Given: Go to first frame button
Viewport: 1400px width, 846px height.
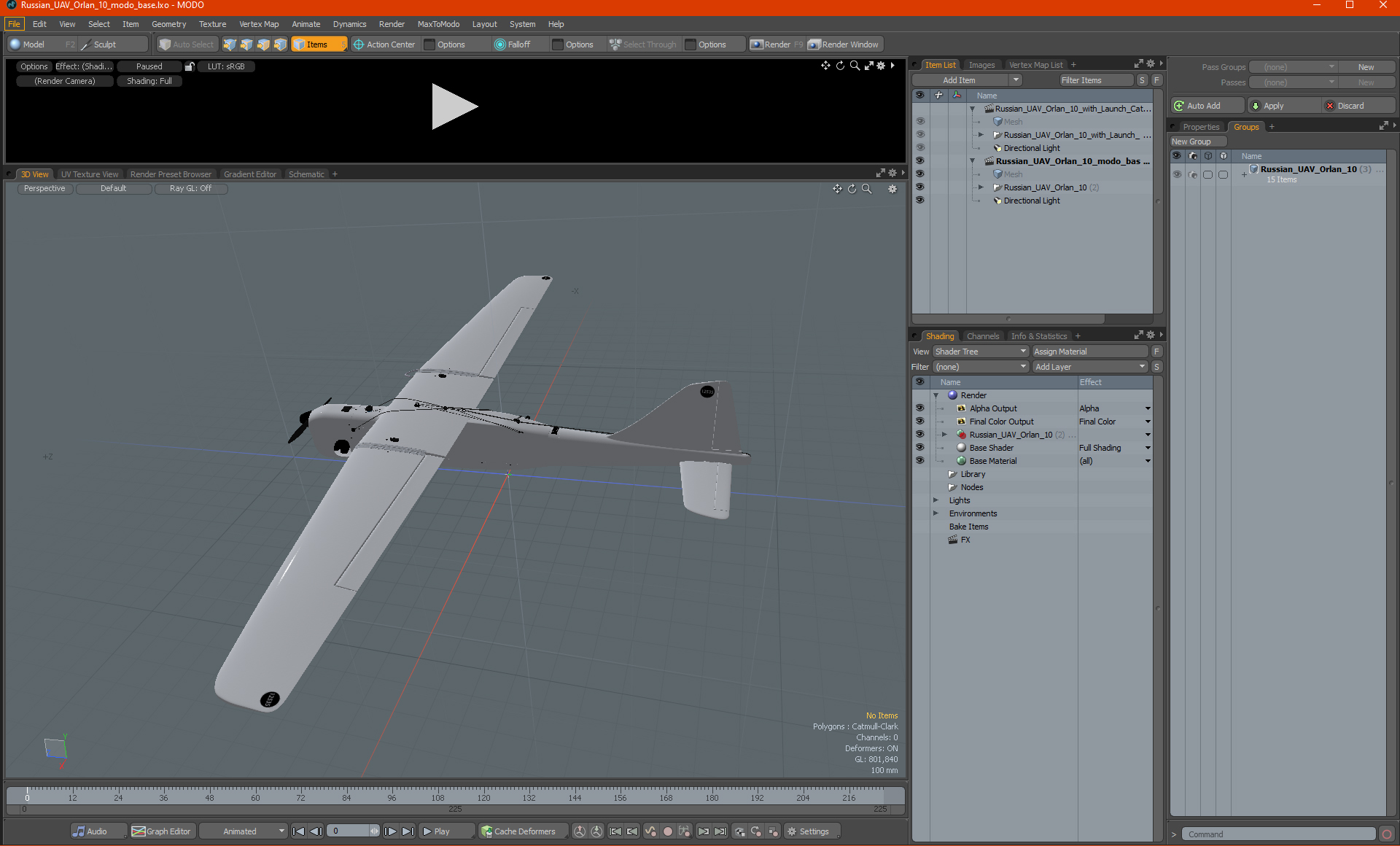Looking at the screenshot, I should [298, 831].
